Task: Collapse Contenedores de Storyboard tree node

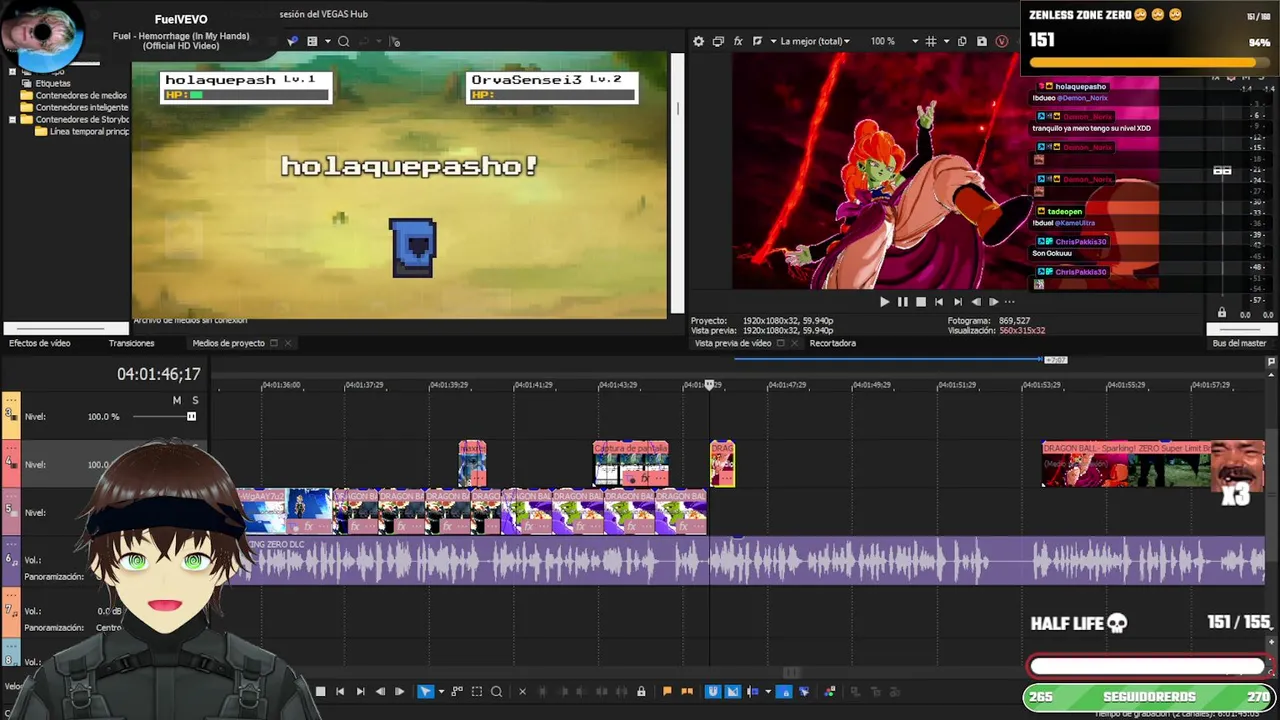Action: click(12, 119)
